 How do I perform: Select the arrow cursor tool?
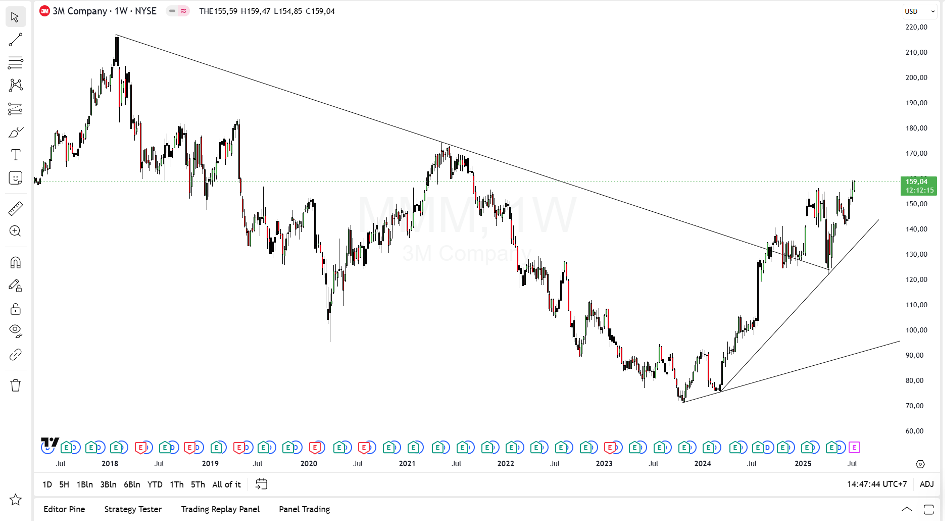pyautogui.click(x=15, y=17)
